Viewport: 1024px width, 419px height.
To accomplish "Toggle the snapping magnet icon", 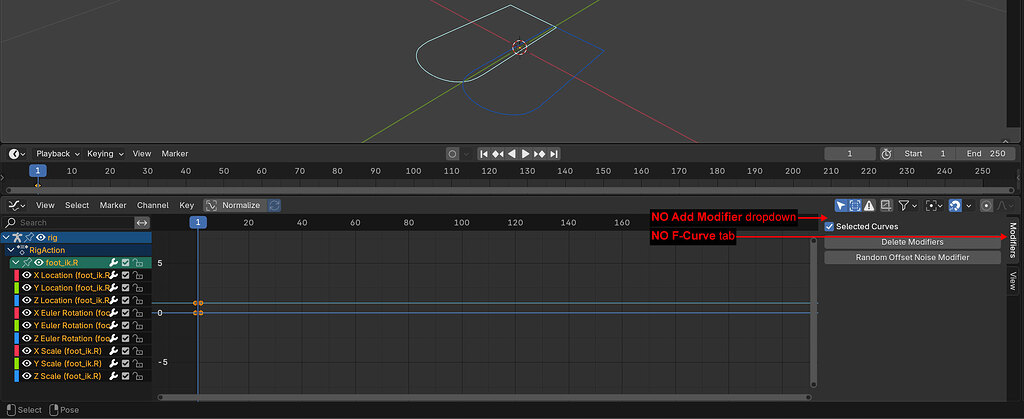I will point(955,205).
